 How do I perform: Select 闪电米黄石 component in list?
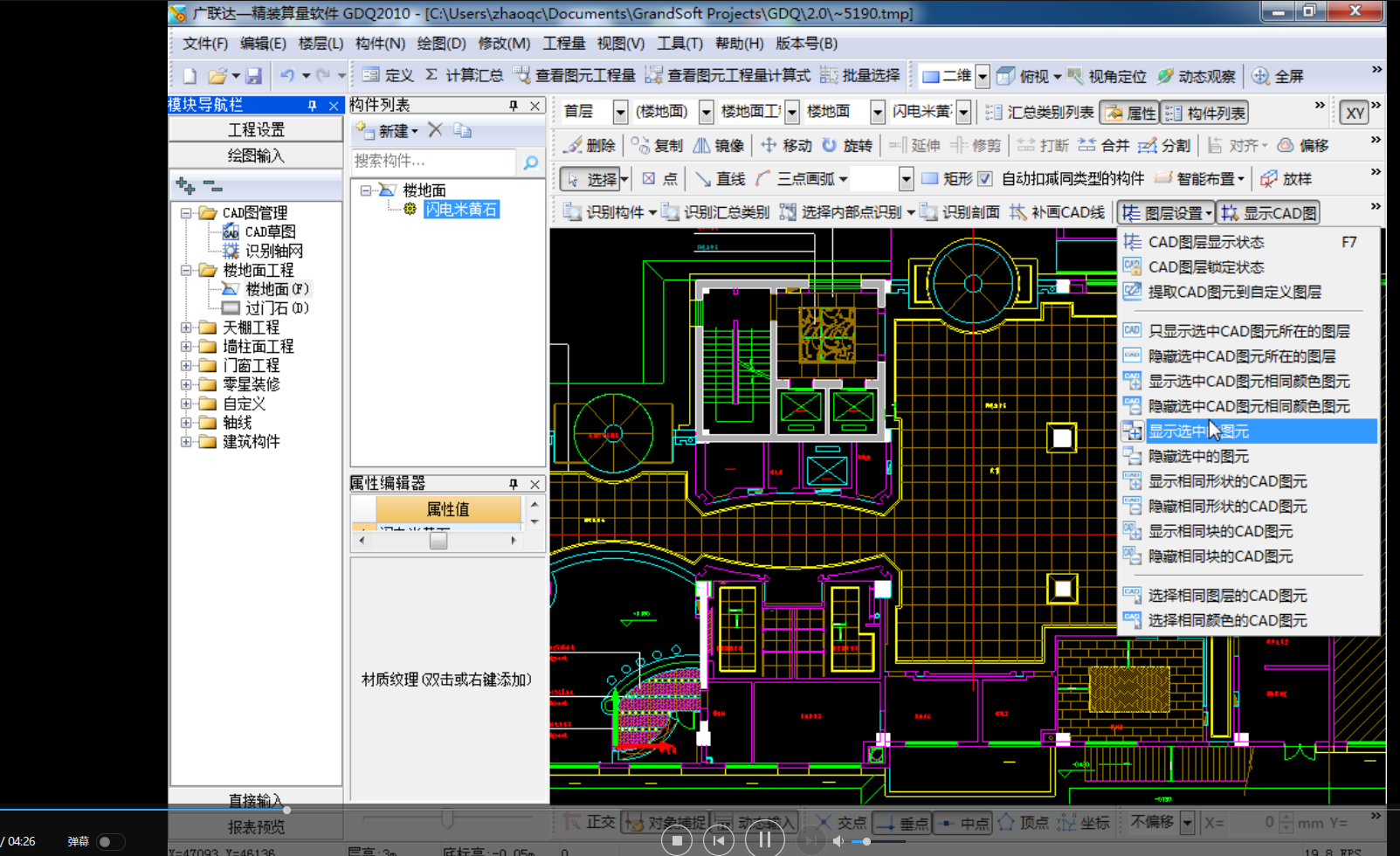click(x=462, y=210)
